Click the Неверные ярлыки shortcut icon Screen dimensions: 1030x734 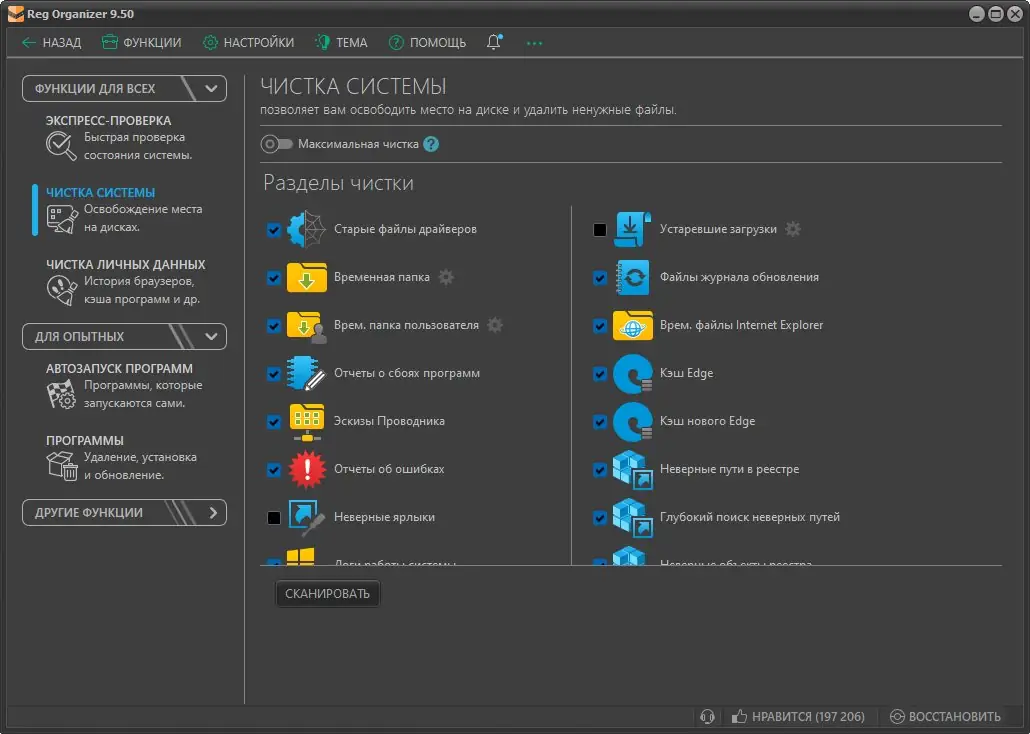point(306,517)
